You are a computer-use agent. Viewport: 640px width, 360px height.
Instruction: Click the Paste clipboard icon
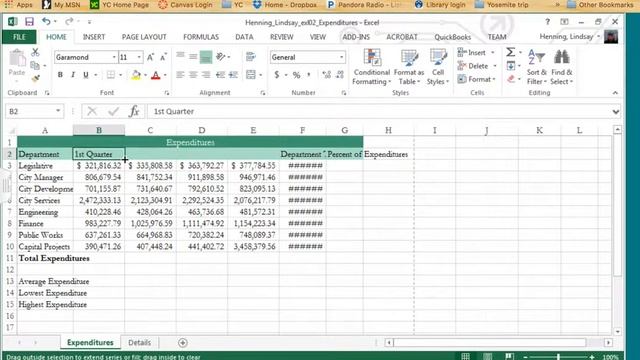pos(17,58)
